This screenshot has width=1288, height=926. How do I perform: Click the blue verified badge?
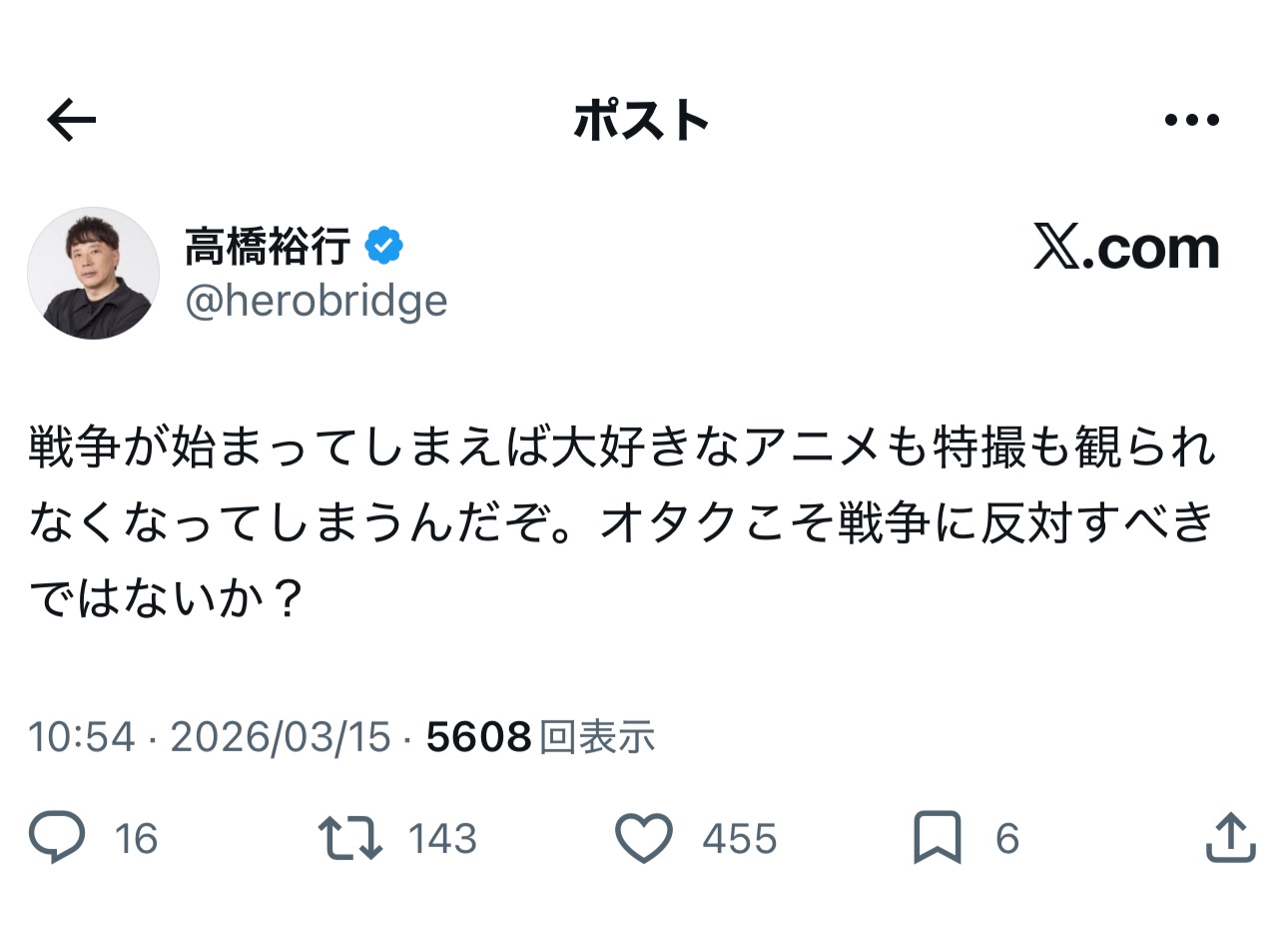coord(384,246)
